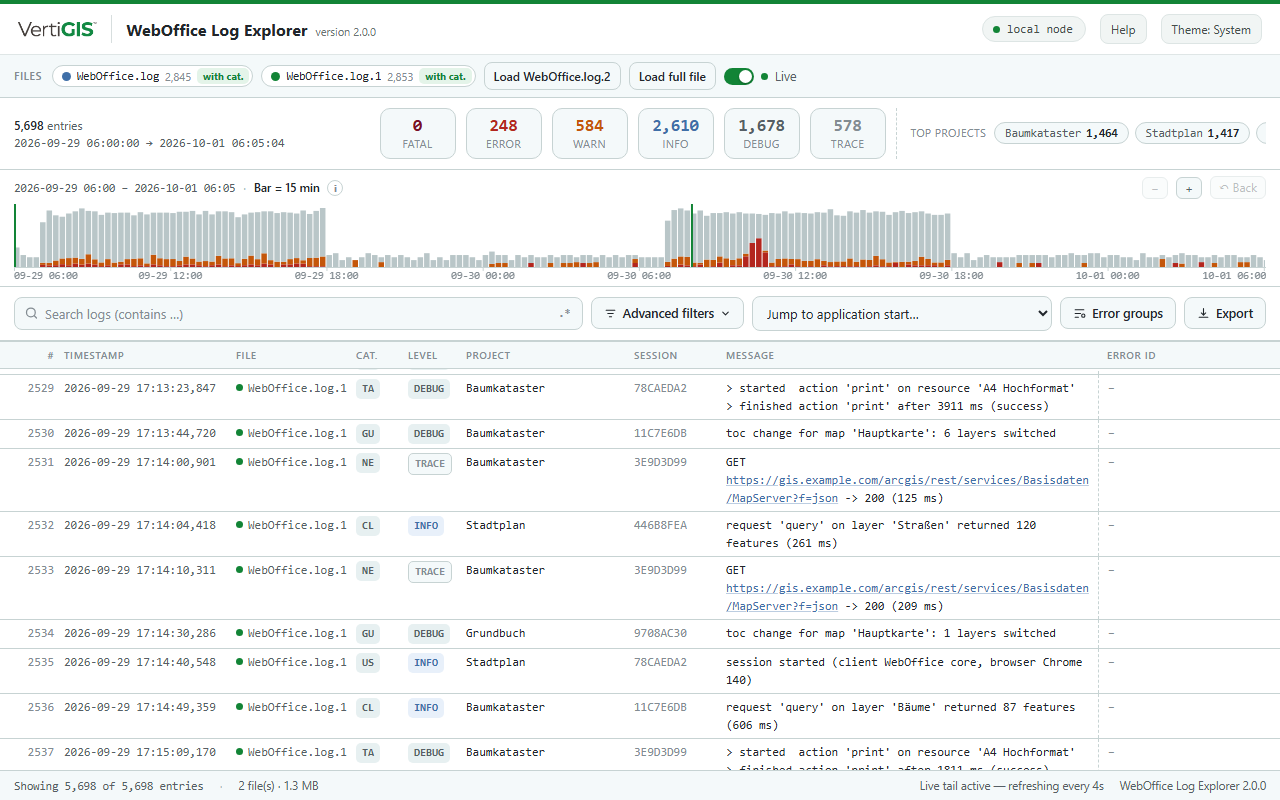1280x800 pixels.
Task: Click DEBUG level badge on row 2534
Action: (429, 634)
